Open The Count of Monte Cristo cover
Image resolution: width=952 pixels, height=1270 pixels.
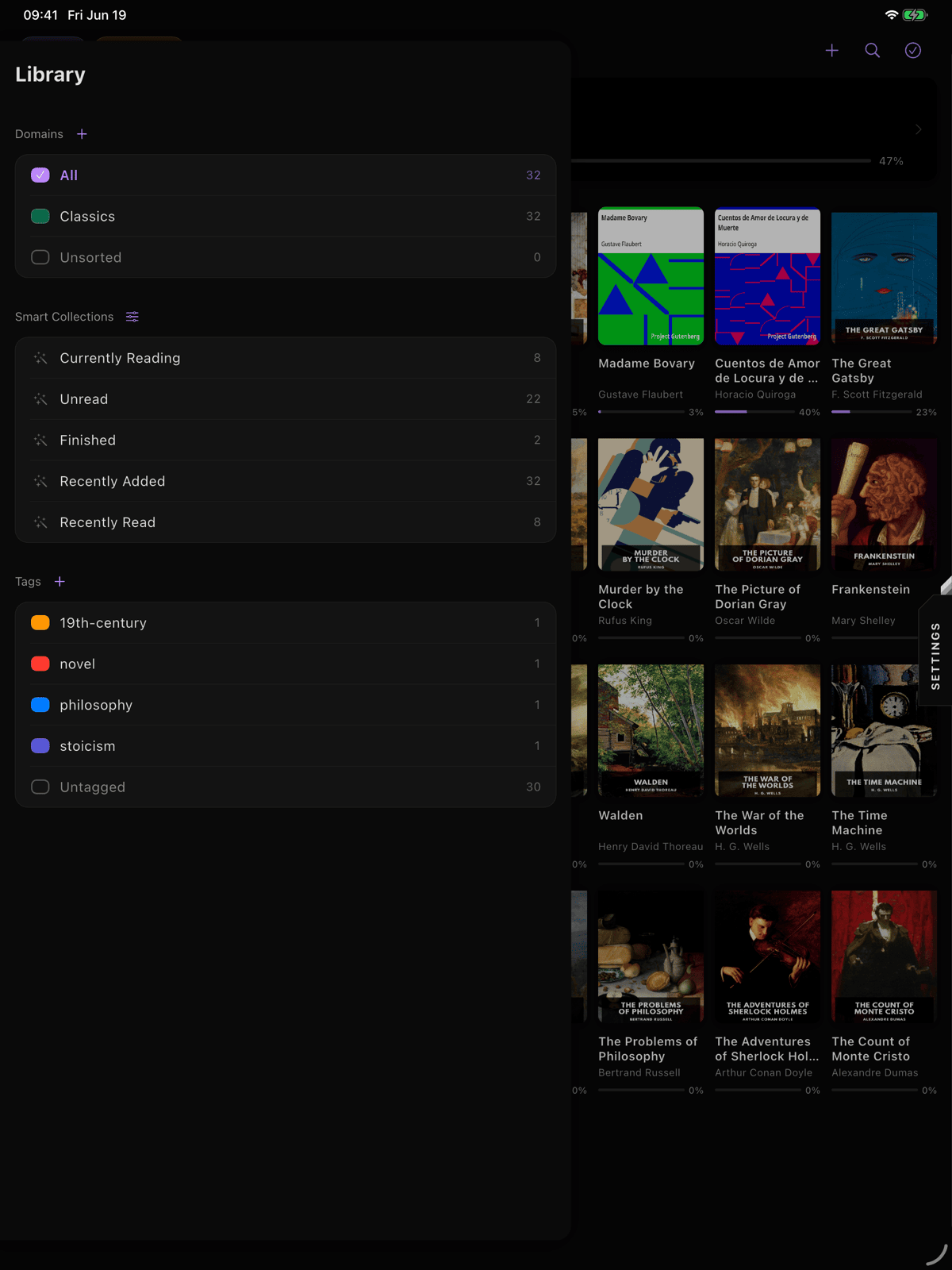[x=884, y=956]
